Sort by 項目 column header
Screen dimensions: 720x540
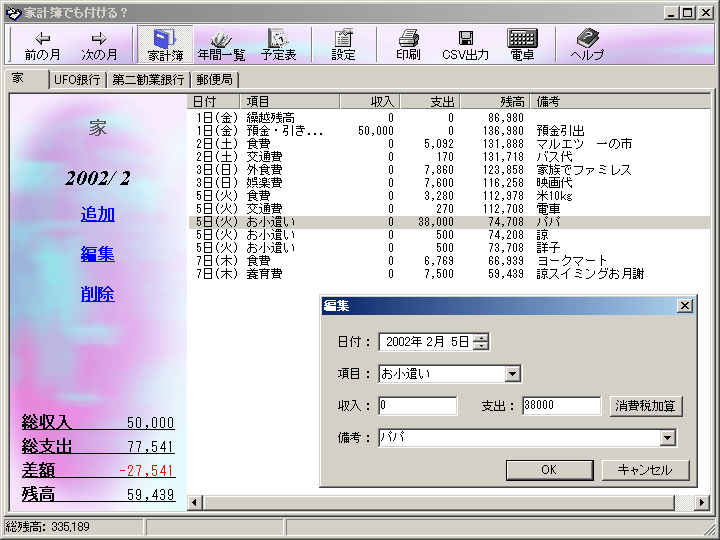290,101
